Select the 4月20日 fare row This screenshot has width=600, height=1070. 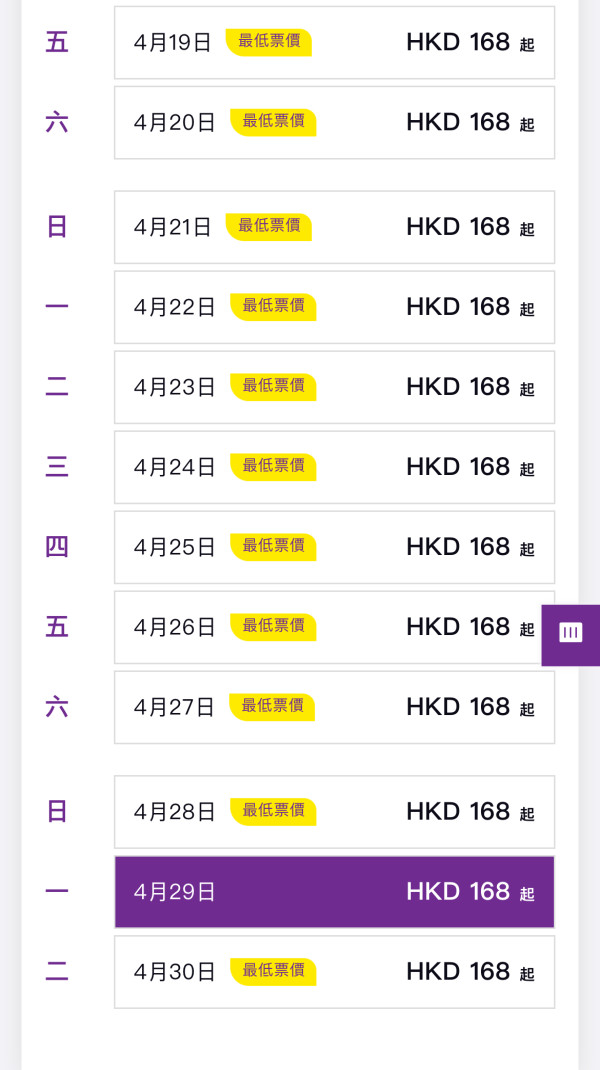pos(334,122)
